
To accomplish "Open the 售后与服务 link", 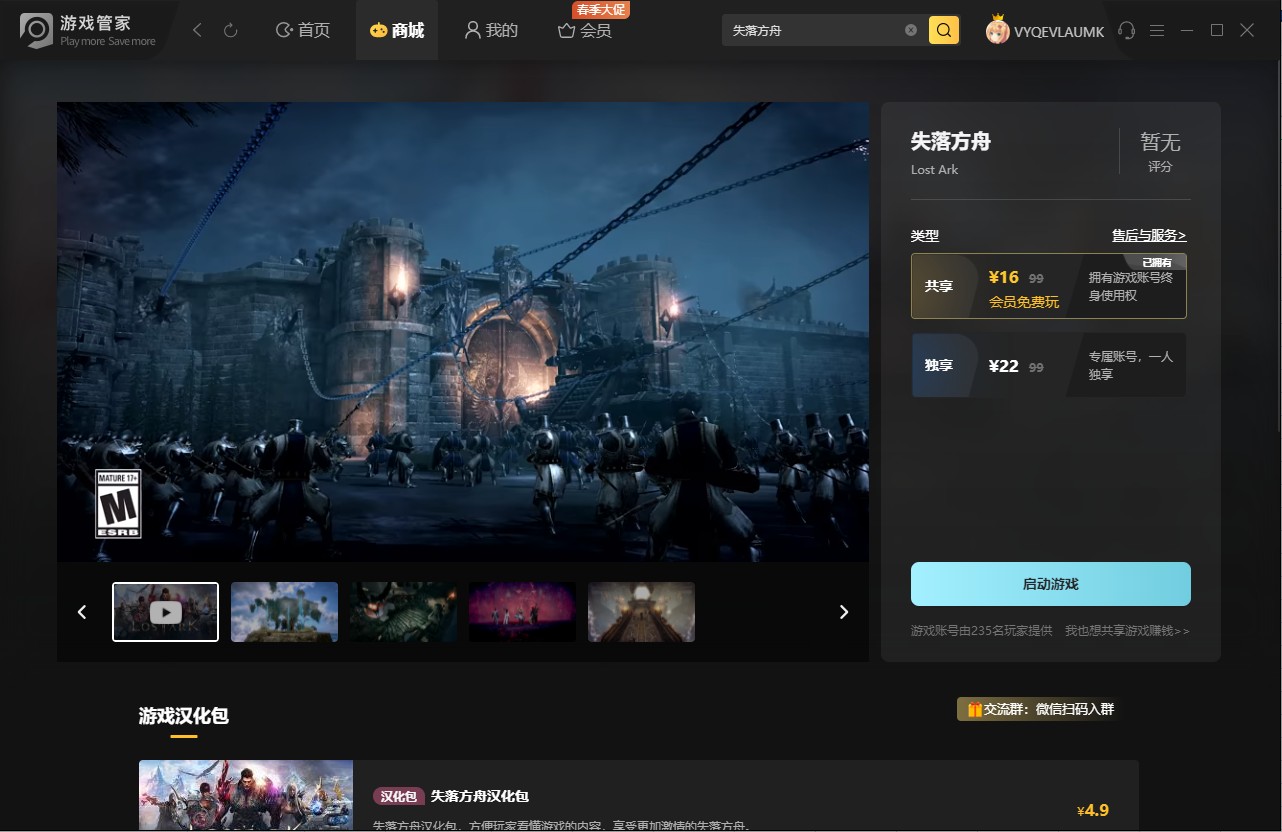I will 1149,236.
